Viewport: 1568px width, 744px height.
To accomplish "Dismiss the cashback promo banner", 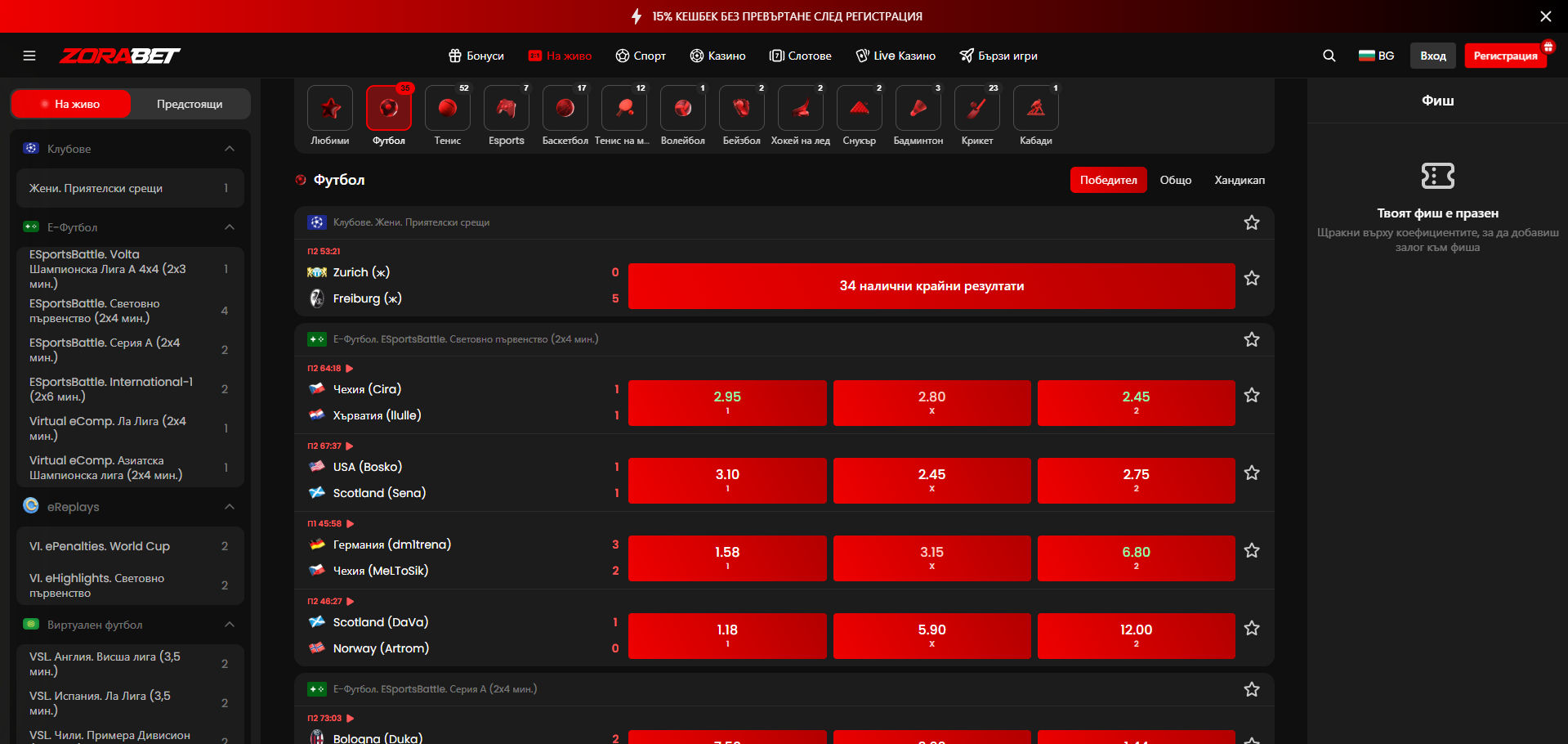I will tap(1545, 16).
